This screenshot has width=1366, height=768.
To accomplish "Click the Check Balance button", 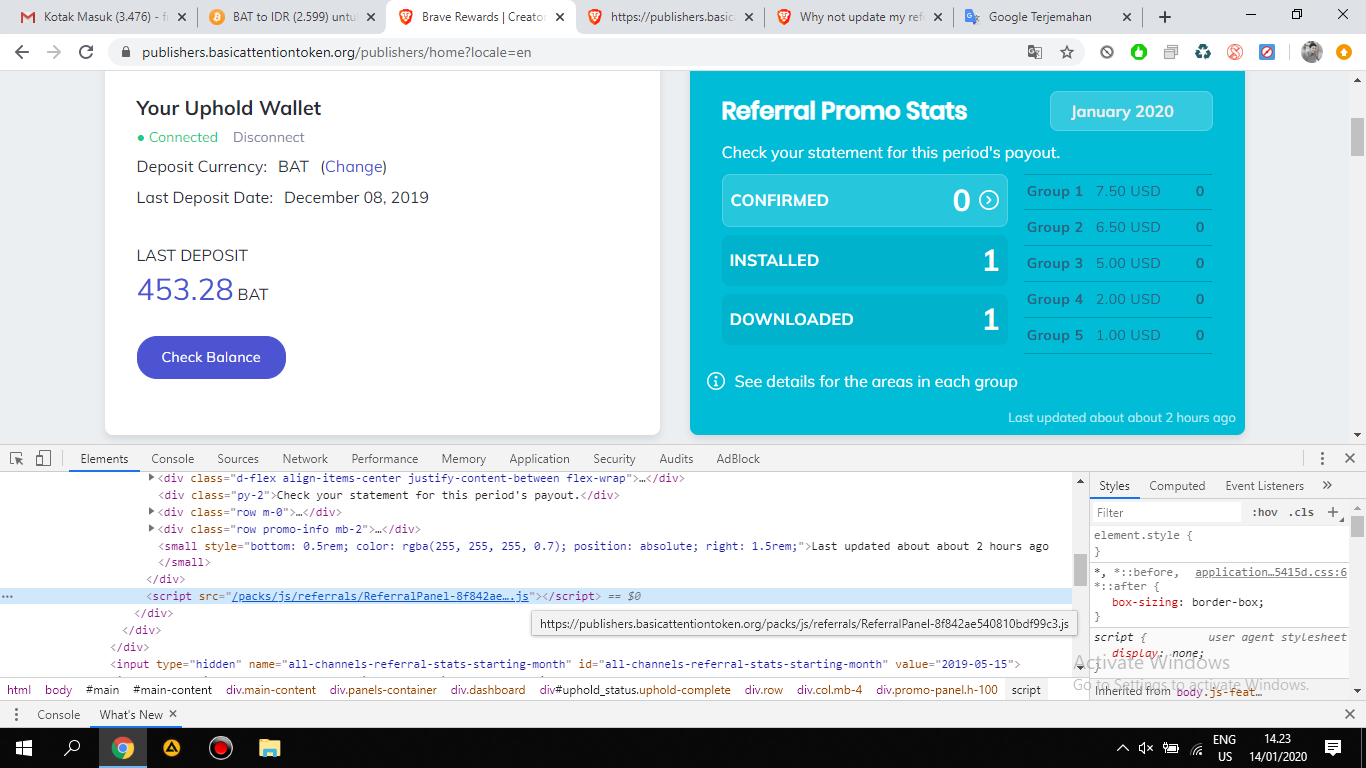I will click(x=211, y=357).
